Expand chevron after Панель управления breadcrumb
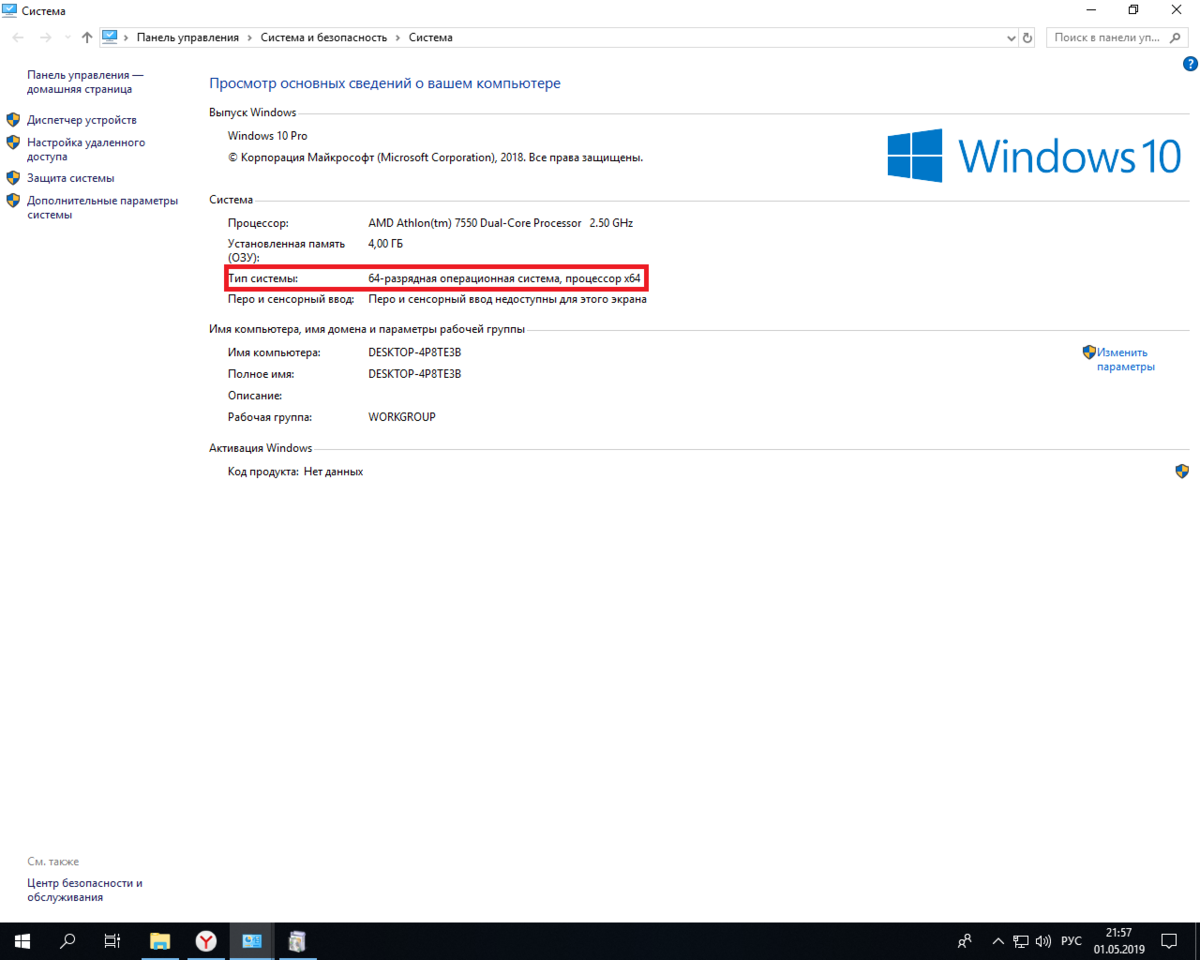The width and height of the screenshot is (1200, 960). 250,37
